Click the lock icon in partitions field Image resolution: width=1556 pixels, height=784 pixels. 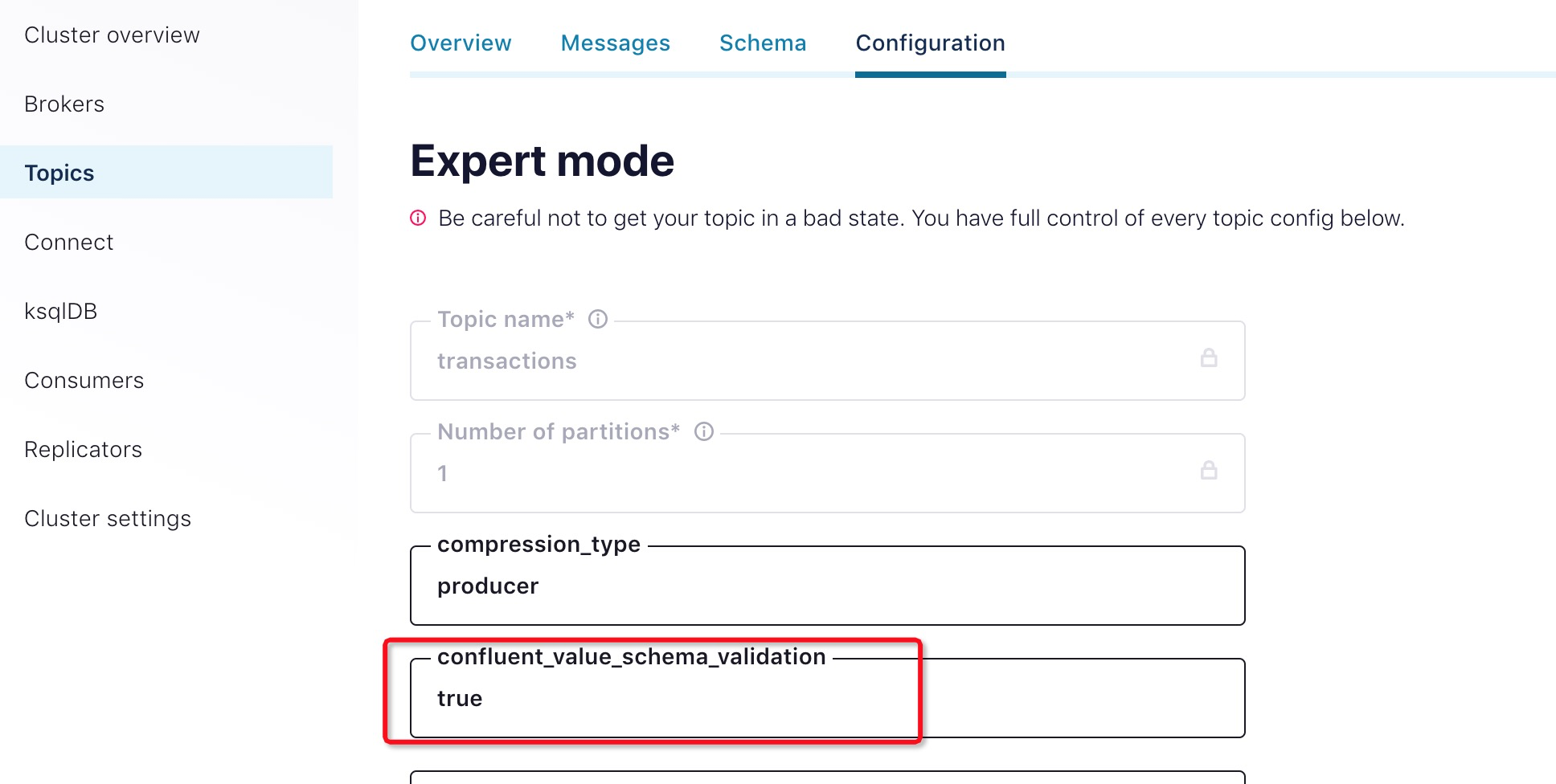click(x=1208, y=471)
